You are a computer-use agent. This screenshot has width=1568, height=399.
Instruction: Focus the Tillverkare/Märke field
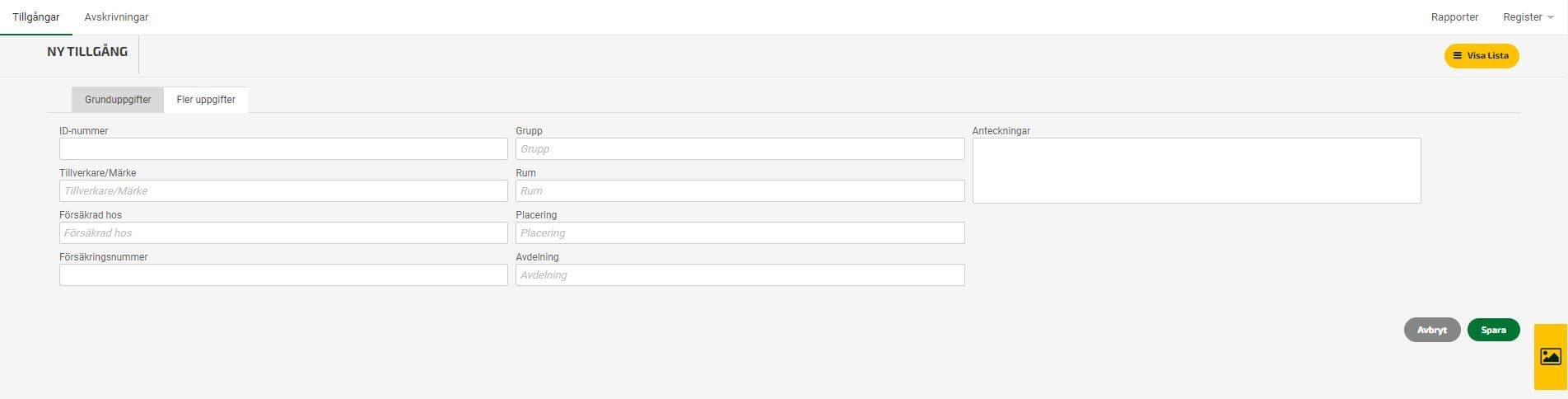click(x=283, y=191)
